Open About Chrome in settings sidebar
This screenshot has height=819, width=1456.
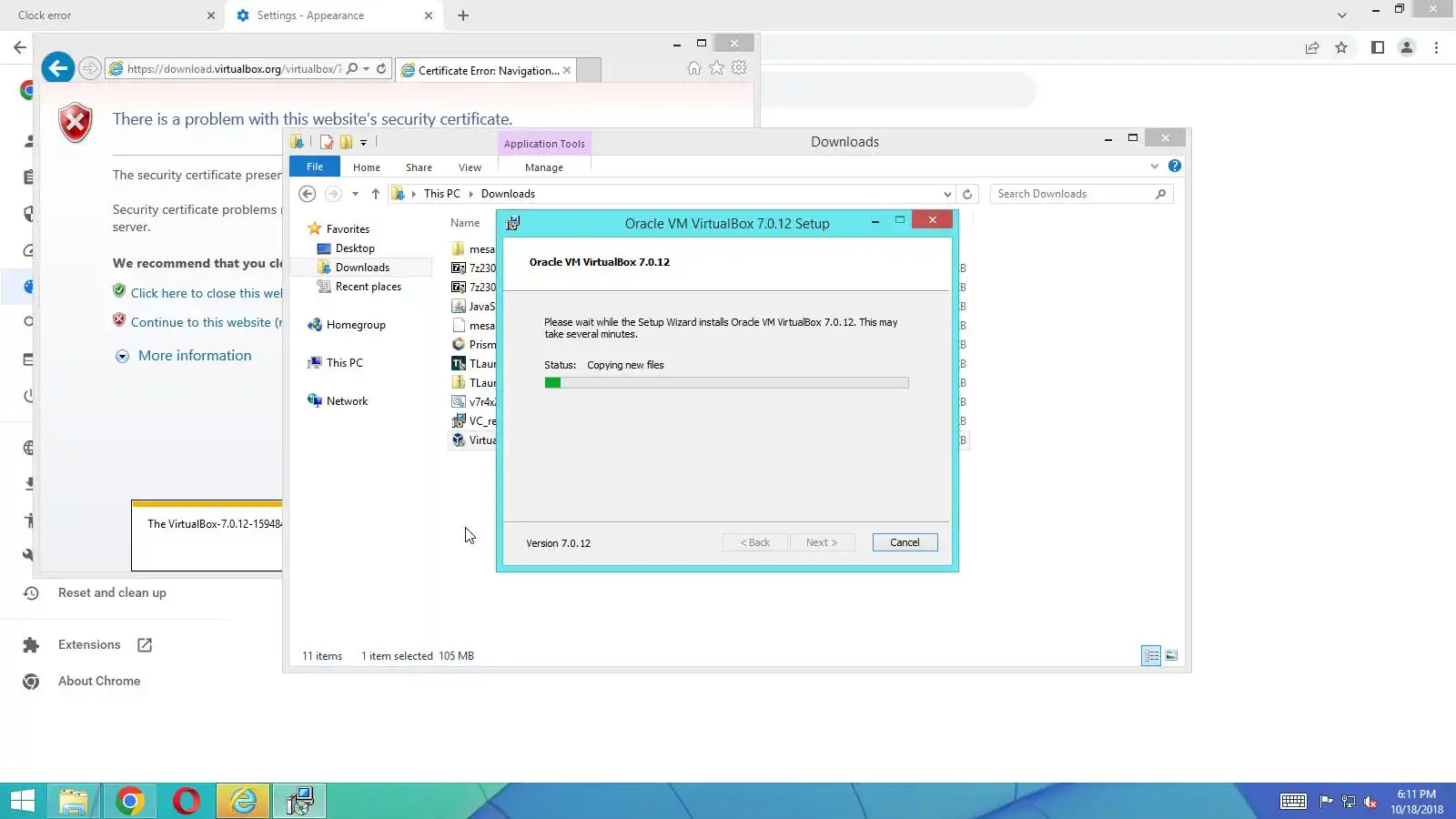click(x=99, y=682)
